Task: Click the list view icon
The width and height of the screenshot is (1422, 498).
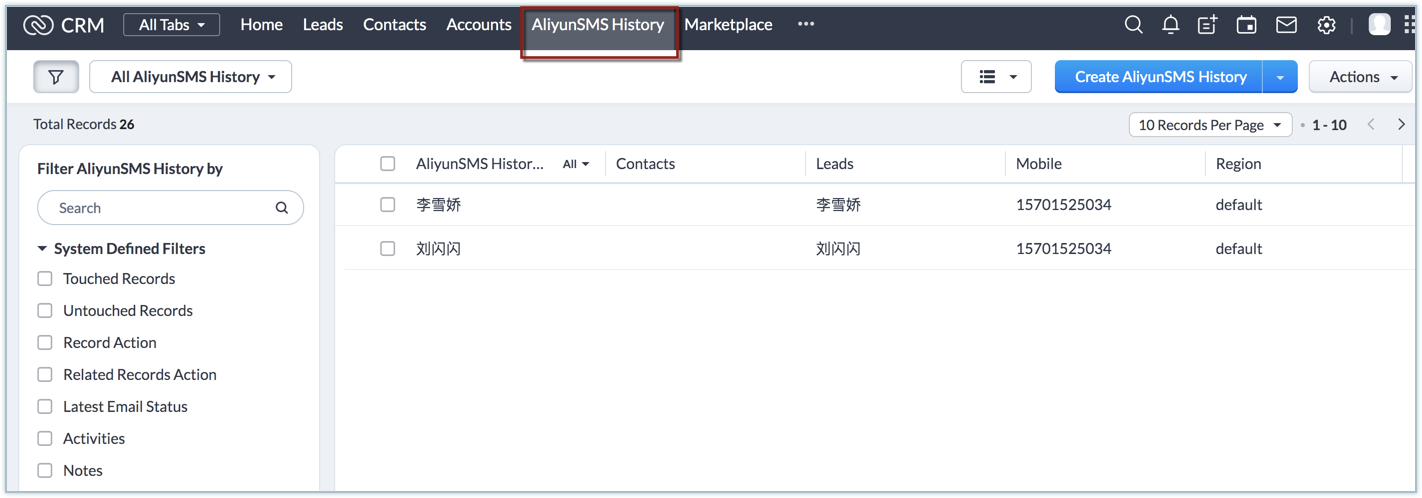Action: point(987,77)
